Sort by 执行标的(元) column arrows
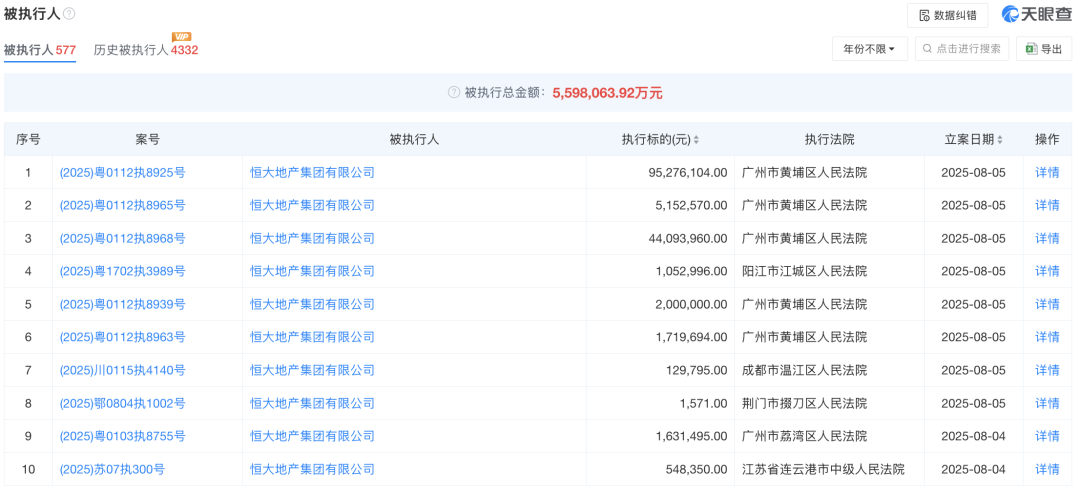The height and width of the screenshot is (494, 1080). [696, 140]
